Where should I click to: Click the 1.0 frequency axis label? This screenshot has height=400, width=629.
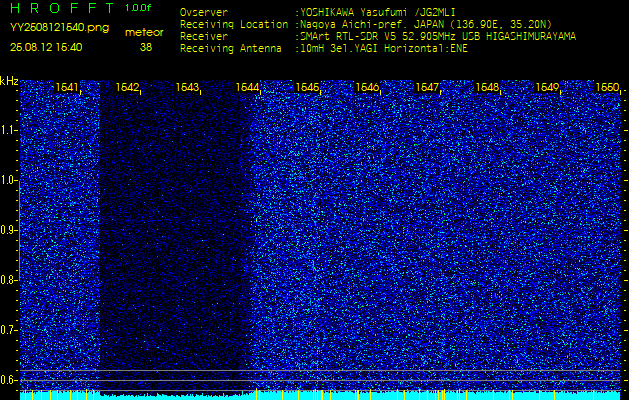coord(8,180)
